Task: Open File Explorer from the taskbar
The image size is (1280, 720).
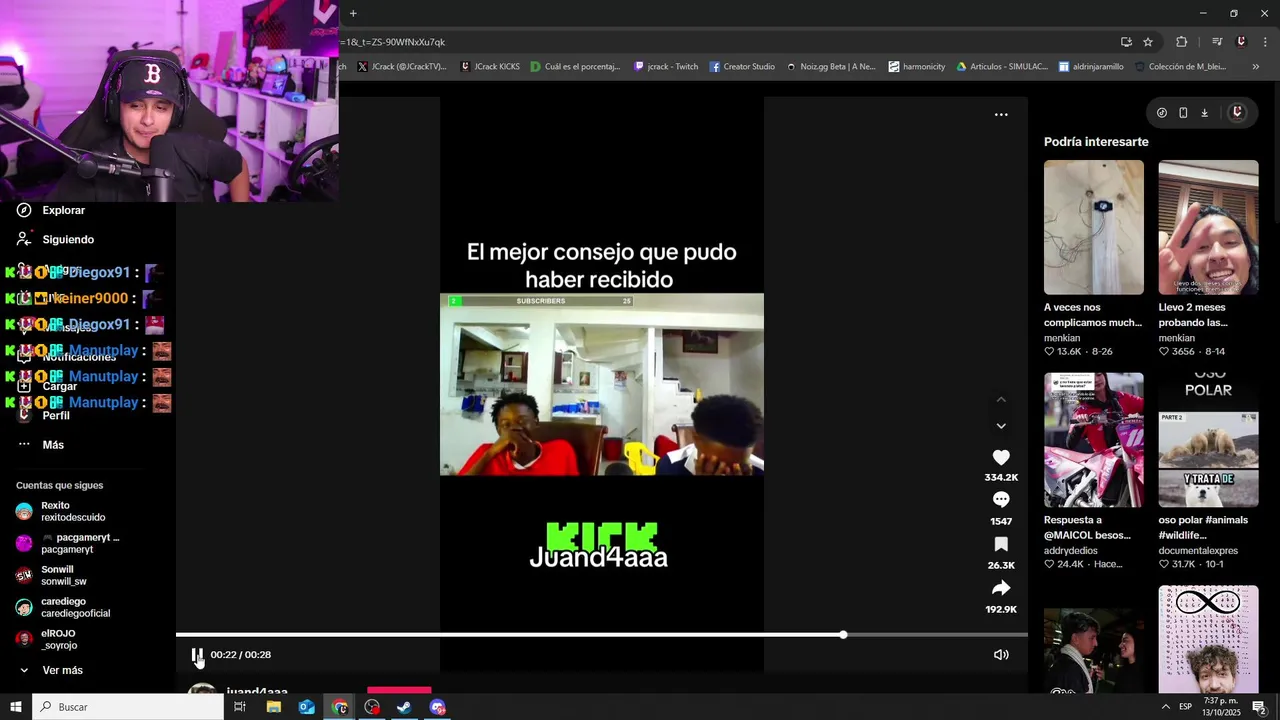Action: pos(273,707)
